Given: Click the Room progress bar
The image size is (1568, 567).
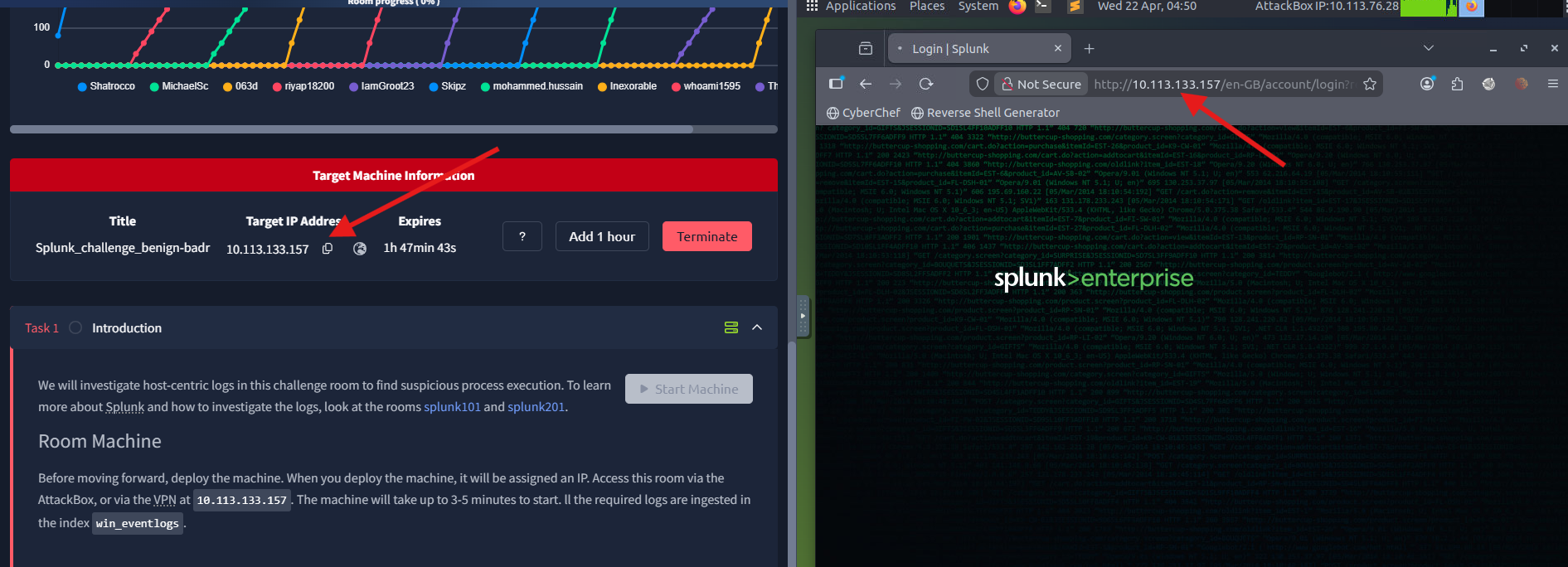Looking at the screenshot, I should (x=394, y=3).
